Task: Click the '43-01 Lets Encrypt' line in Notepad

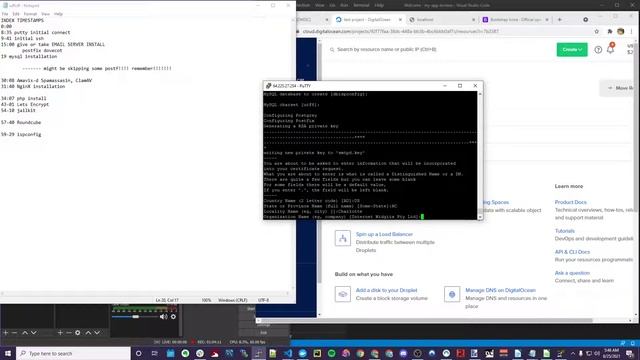Action: click(25, 104)
